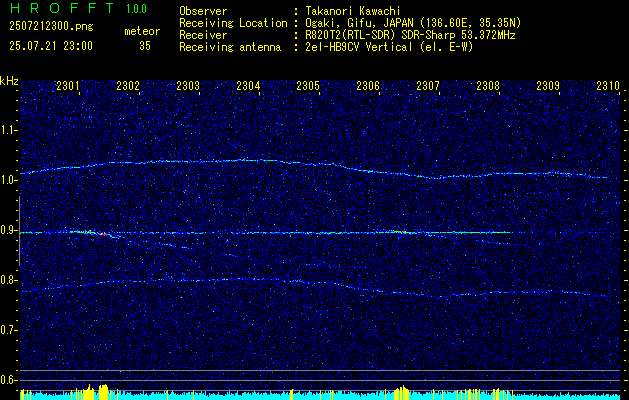
Task: Click the 0.9 kHz axis label
Action: click(9, 230)
